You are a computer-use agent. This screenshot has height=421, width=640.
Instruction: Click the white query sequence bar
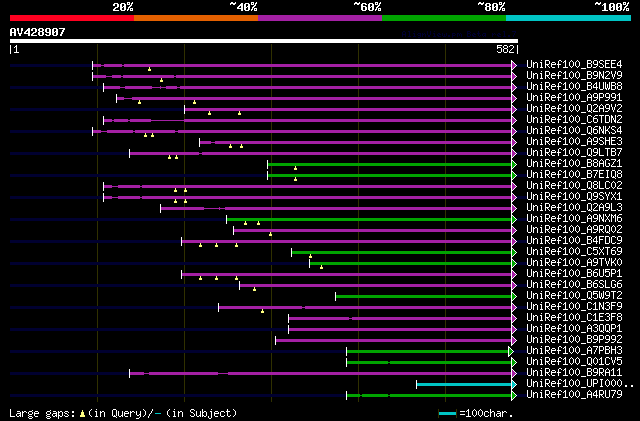[264, 41]
